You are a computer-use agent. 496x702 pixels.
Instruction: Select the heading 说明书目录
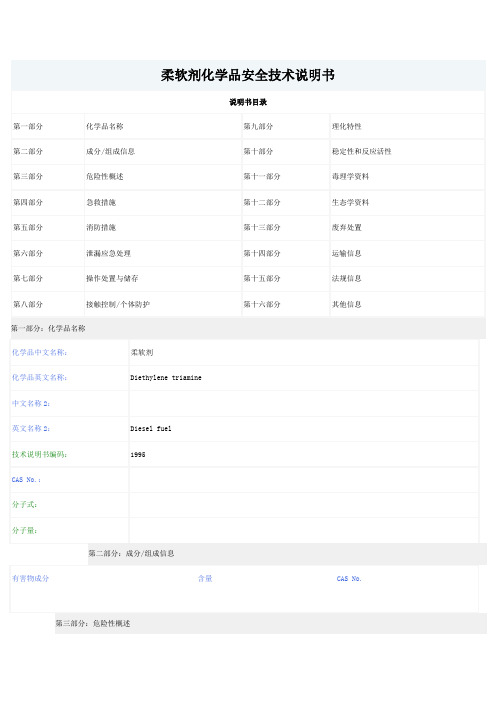(x=248, y=102)
